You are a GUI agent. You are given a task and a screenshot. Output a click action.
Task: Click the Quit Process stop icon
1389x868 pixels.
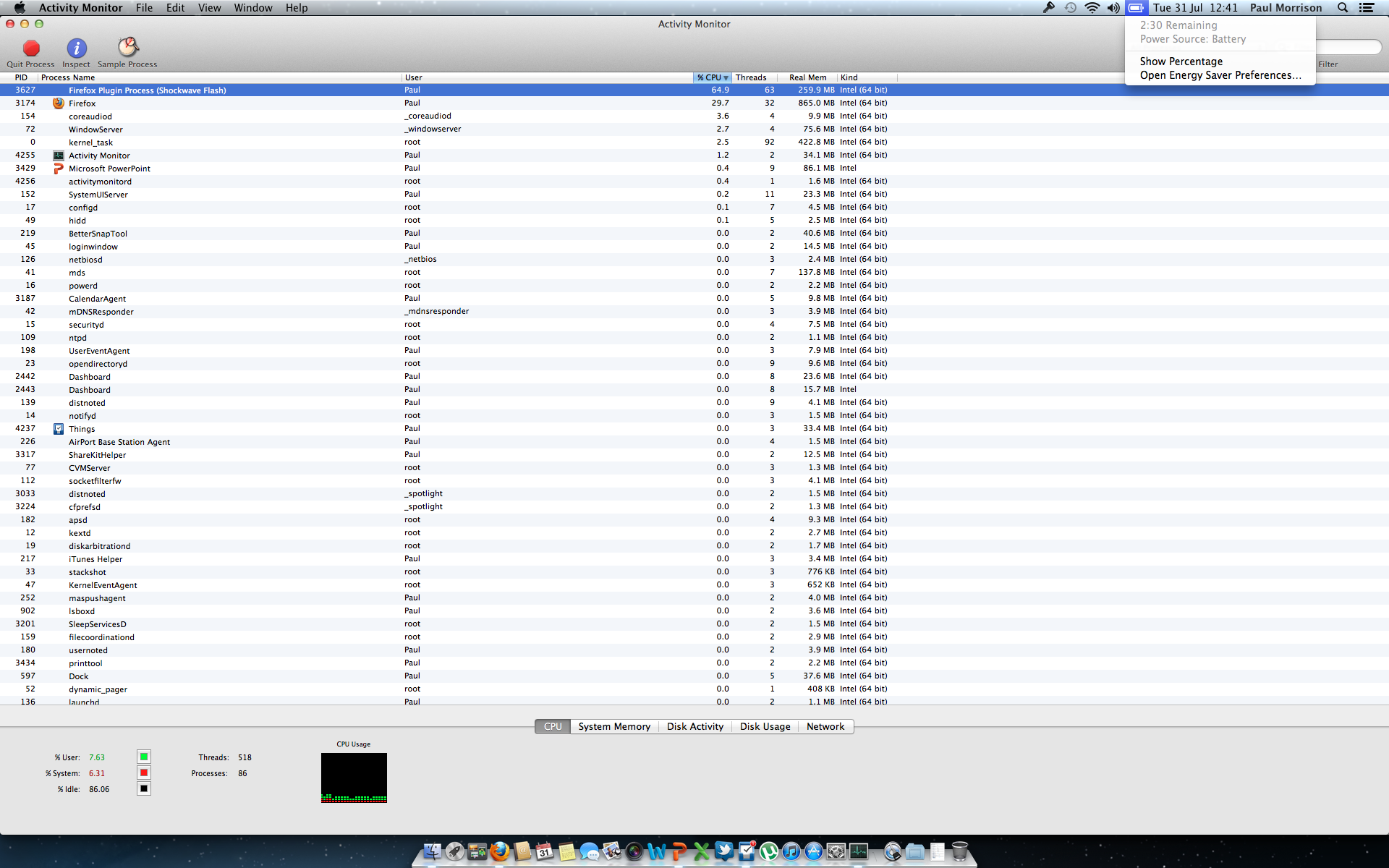coord(31,48)
